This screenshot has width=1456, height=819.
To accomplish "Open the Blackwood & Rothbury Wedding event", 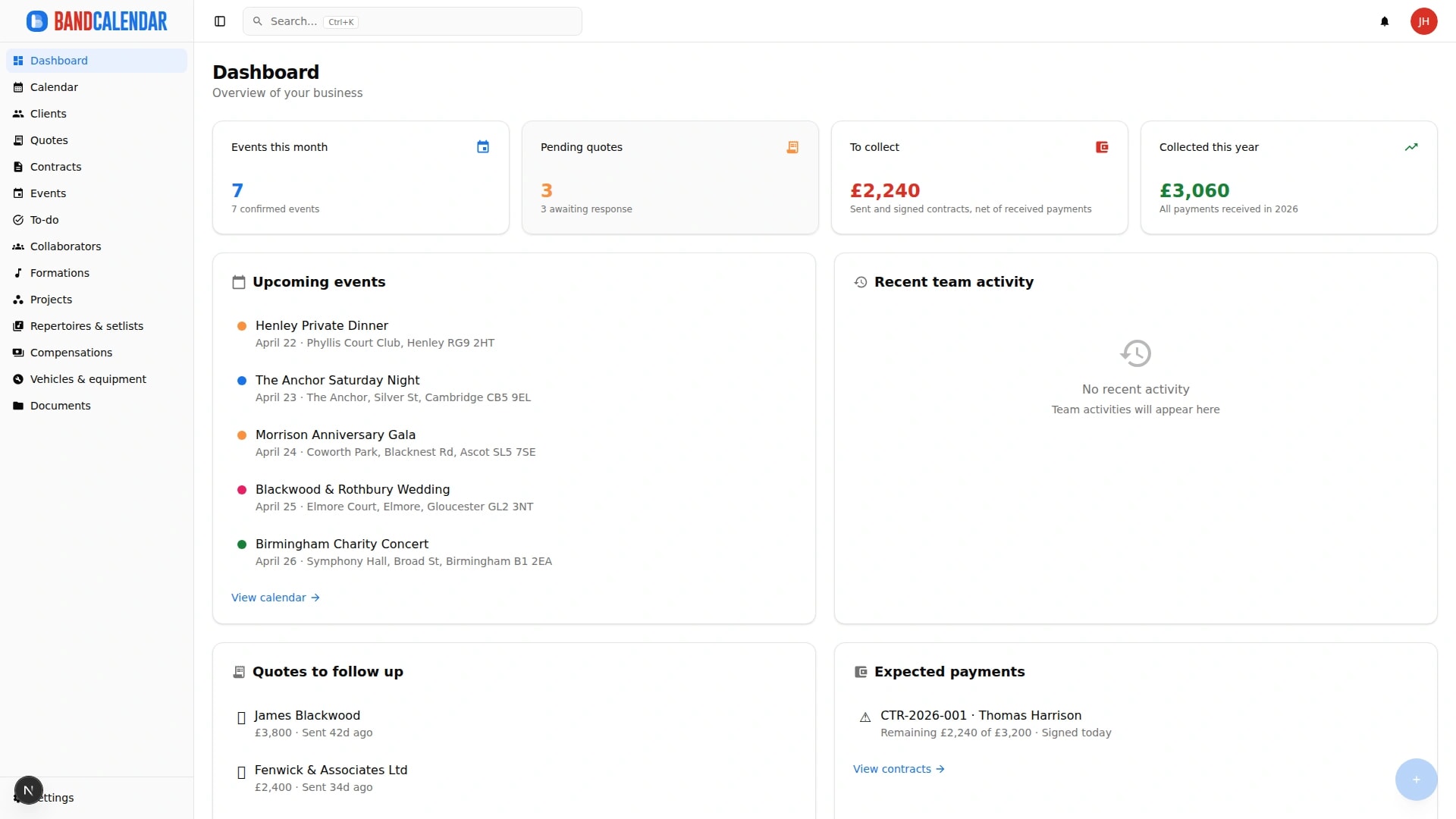I will point(514,497).
